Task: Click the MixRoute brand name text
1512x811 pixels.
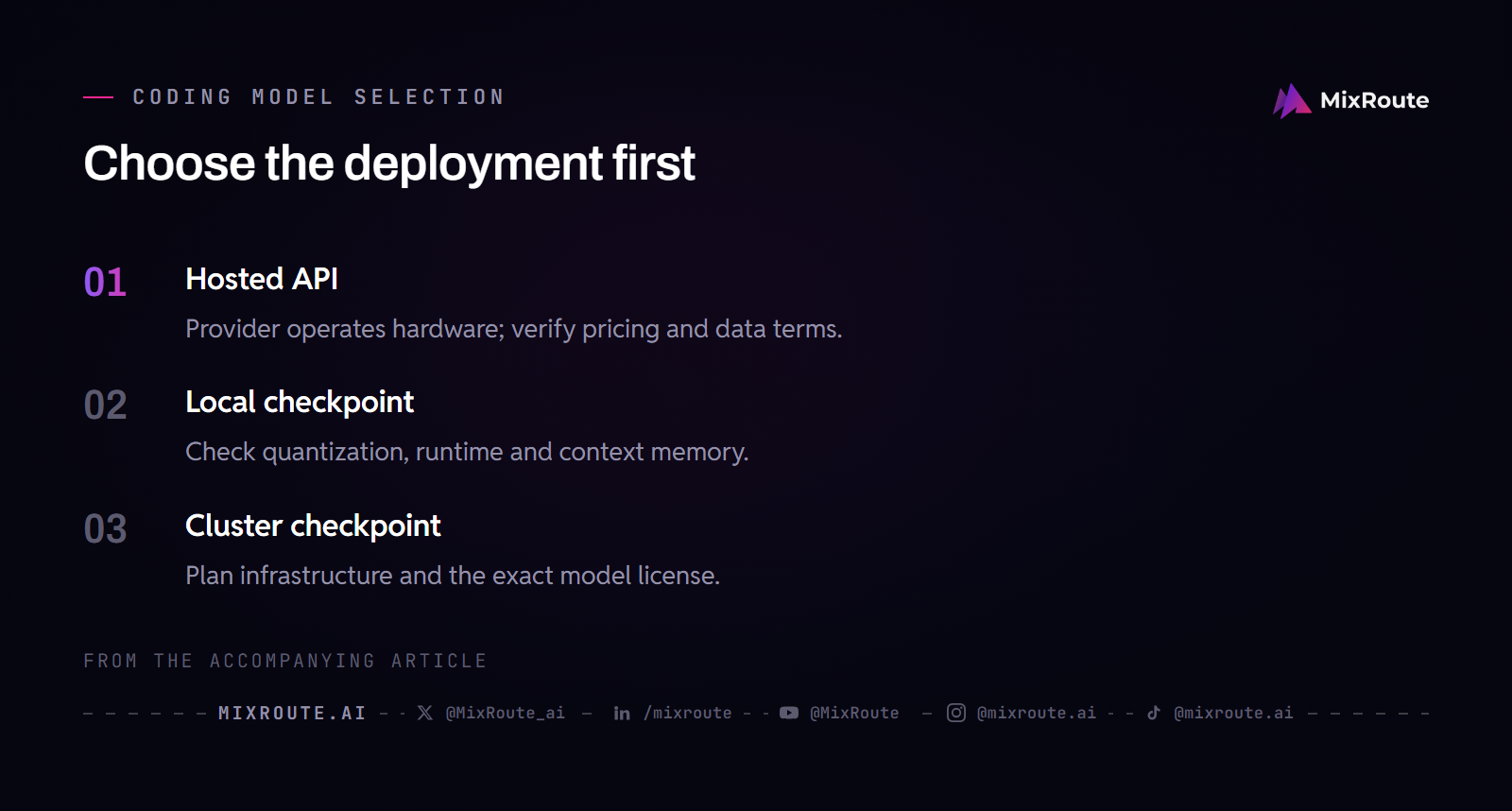Action: [1374, 100]
